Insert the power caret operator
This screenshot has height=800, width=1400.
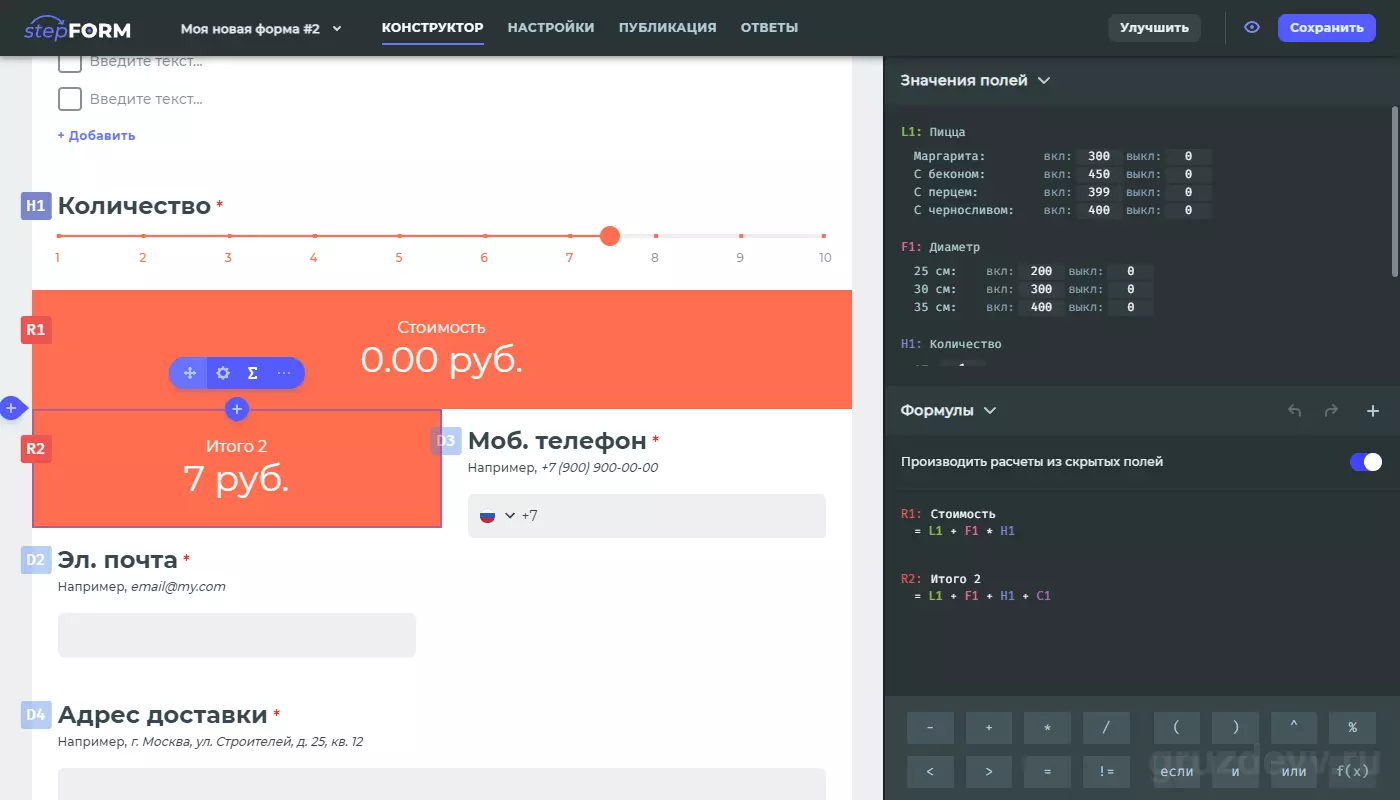(x=1294, y=728)
